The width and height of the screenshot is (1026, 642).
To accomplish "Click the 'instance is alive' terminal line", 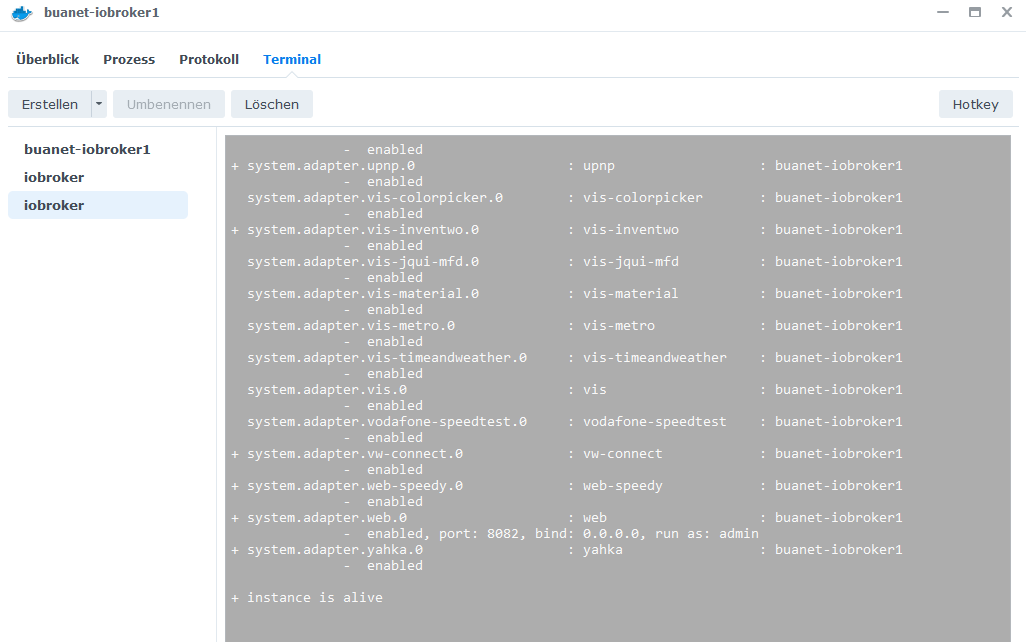I will 314,598.
